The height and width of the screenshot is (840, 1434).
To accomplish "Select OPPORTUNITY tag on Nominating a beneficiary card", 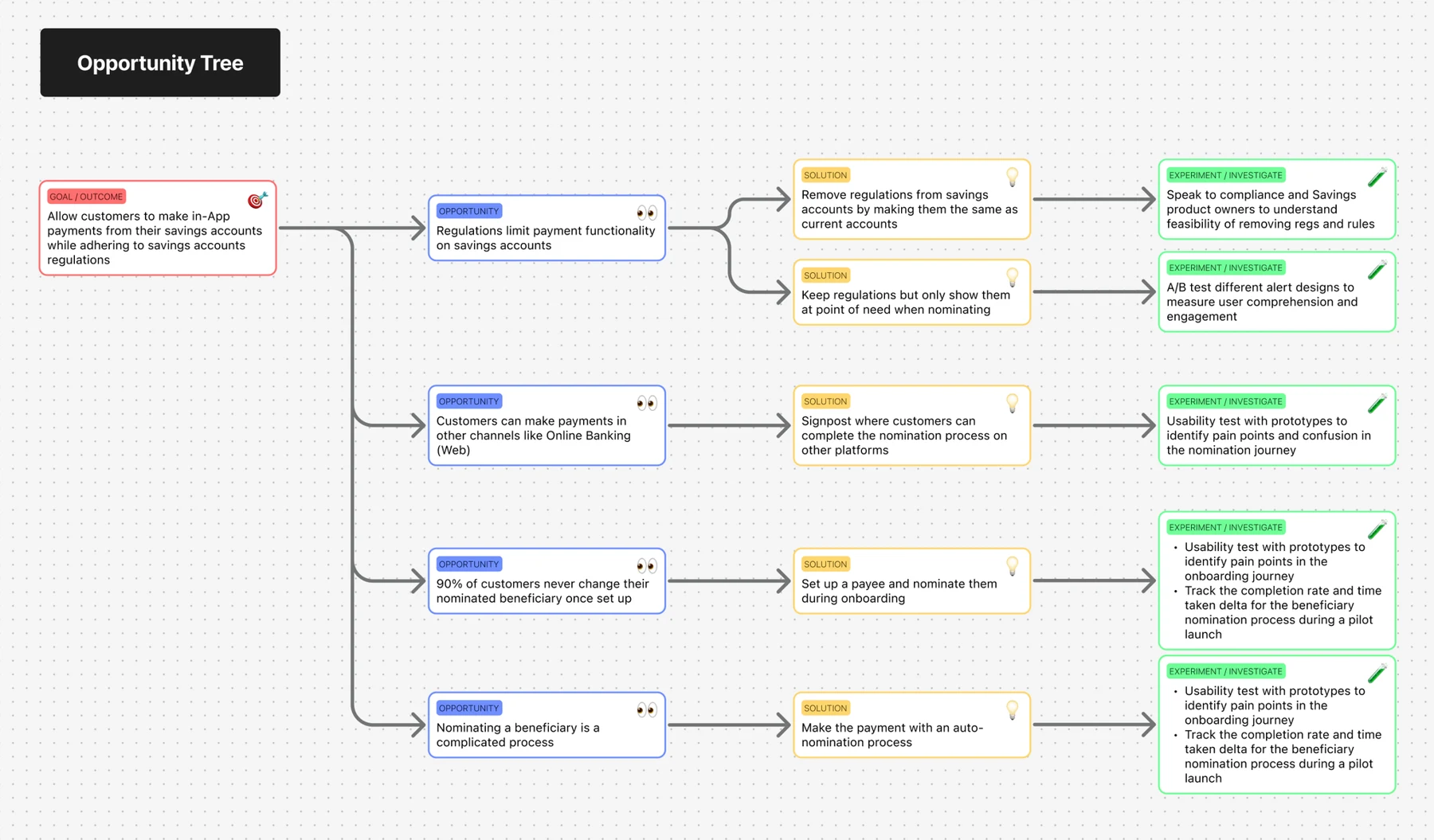I will click(x=469, y=708).
